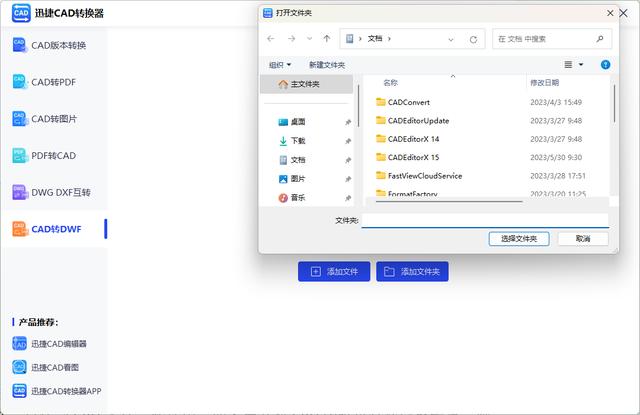Select the CAD转图片 option
The width and height of the screenshot is (640, 415).
(x=56, y=119)
